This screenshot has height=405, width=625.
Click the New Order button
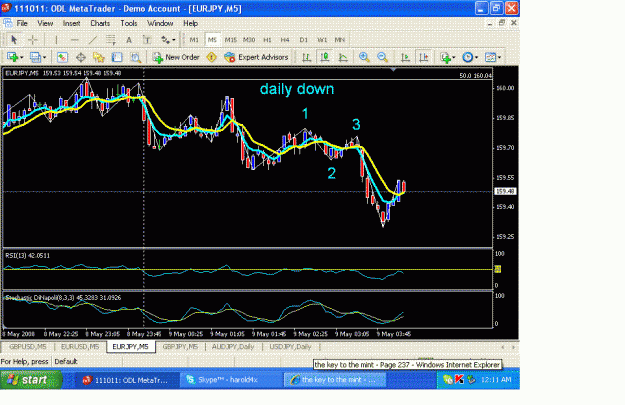[x=176, y=57]
